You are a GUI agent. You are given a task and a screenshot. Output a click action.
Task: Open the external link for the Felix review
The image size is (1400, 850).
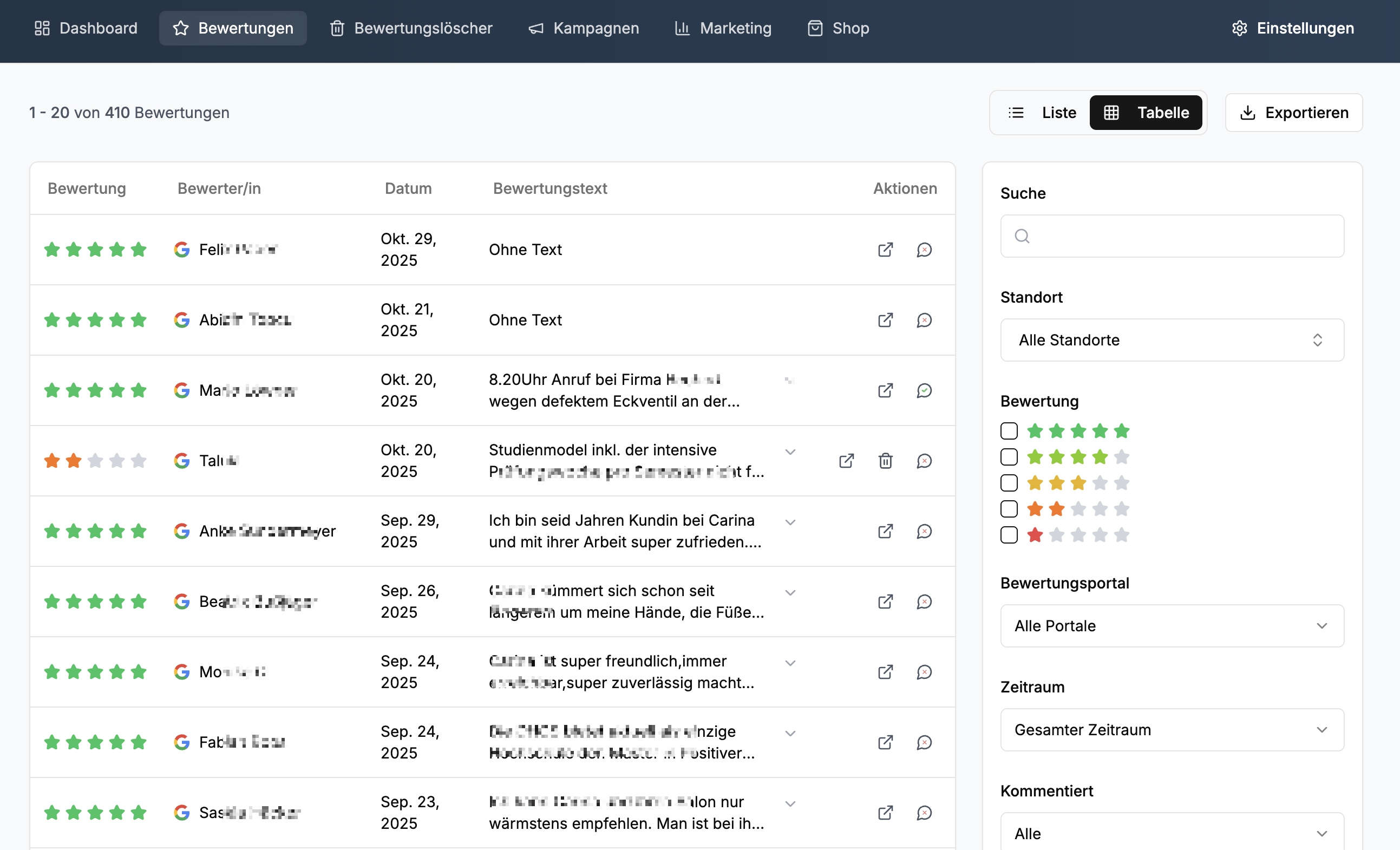[885, 250]
